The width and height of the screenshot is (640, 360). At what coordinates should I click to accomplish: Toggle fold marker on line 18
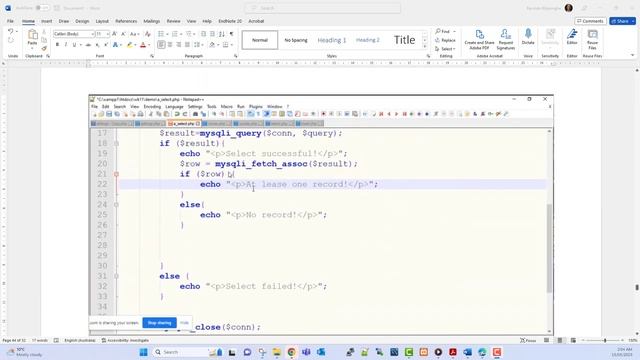(116, 143)
